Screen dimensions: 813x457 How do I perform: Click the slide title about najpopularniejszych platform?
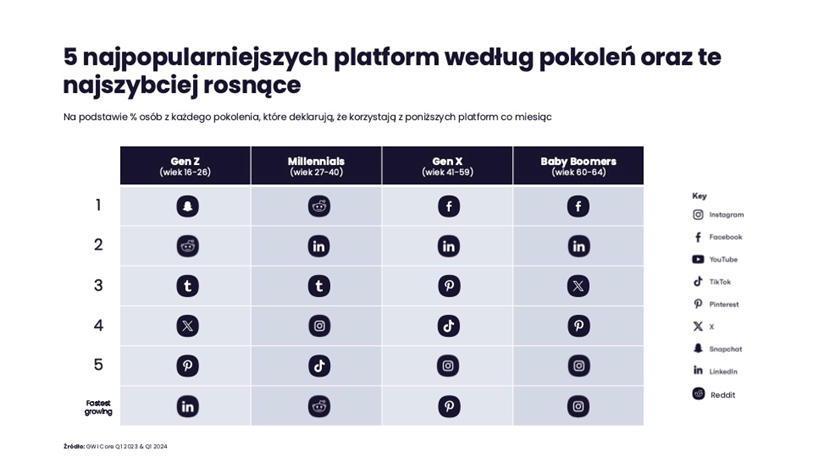point(391,70)
